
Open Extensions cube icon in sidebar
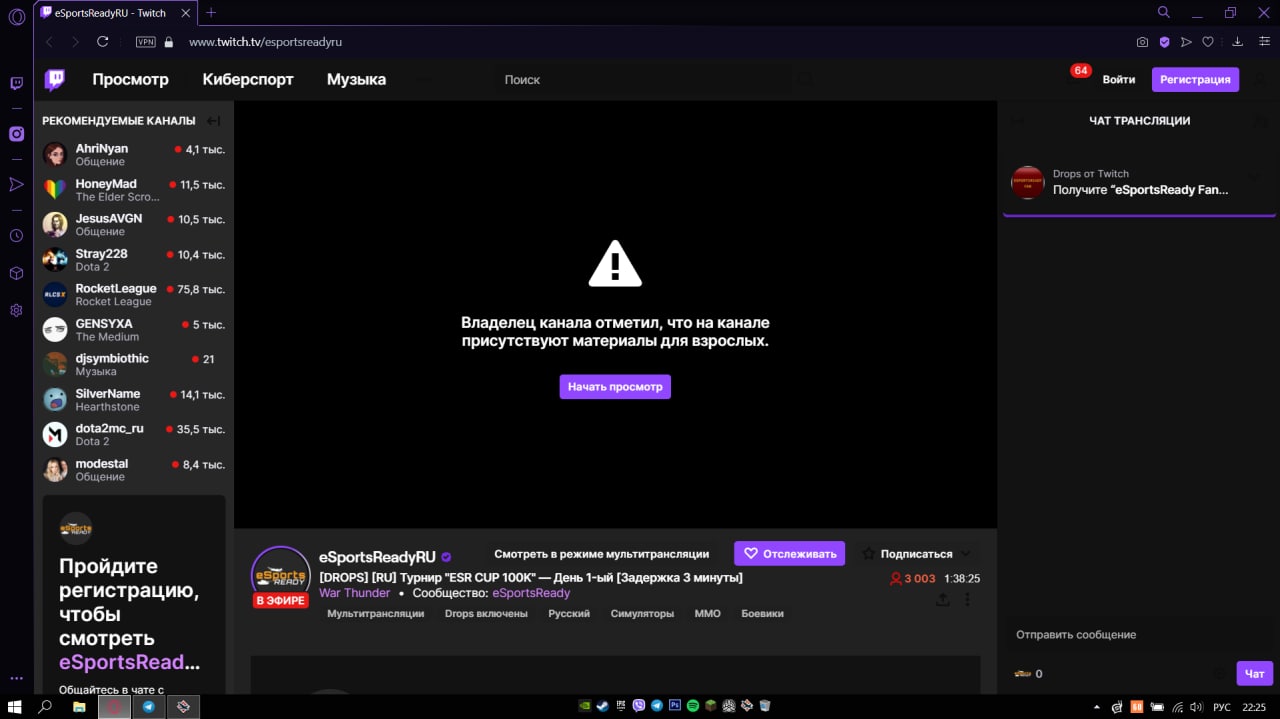(16, 273)
